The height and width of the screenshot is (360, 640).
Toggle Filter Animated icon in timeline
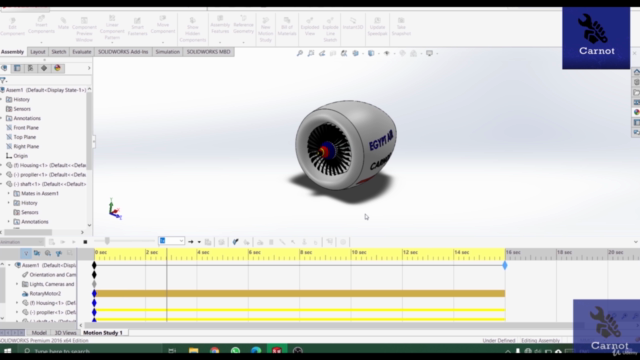pyautogui.click(x=37, y=253)
